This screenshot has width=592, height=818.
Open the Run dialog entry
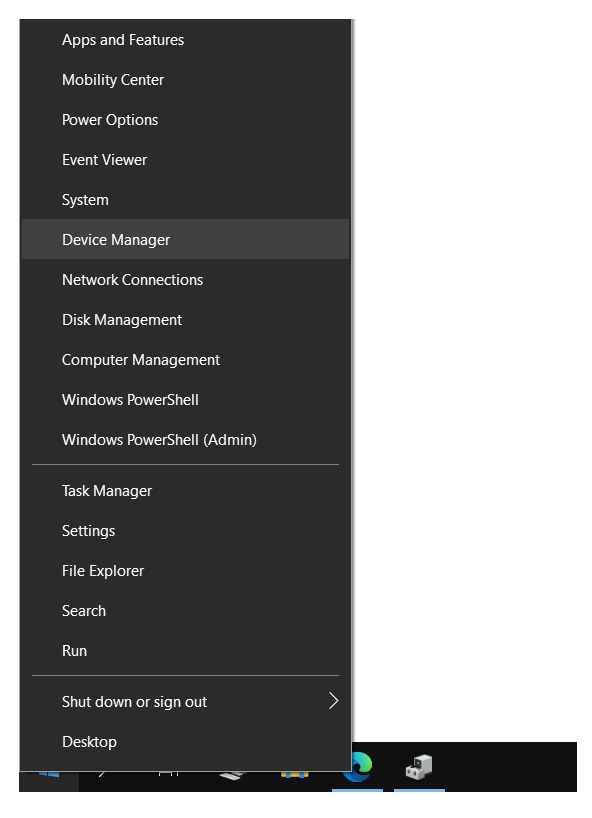185,651
